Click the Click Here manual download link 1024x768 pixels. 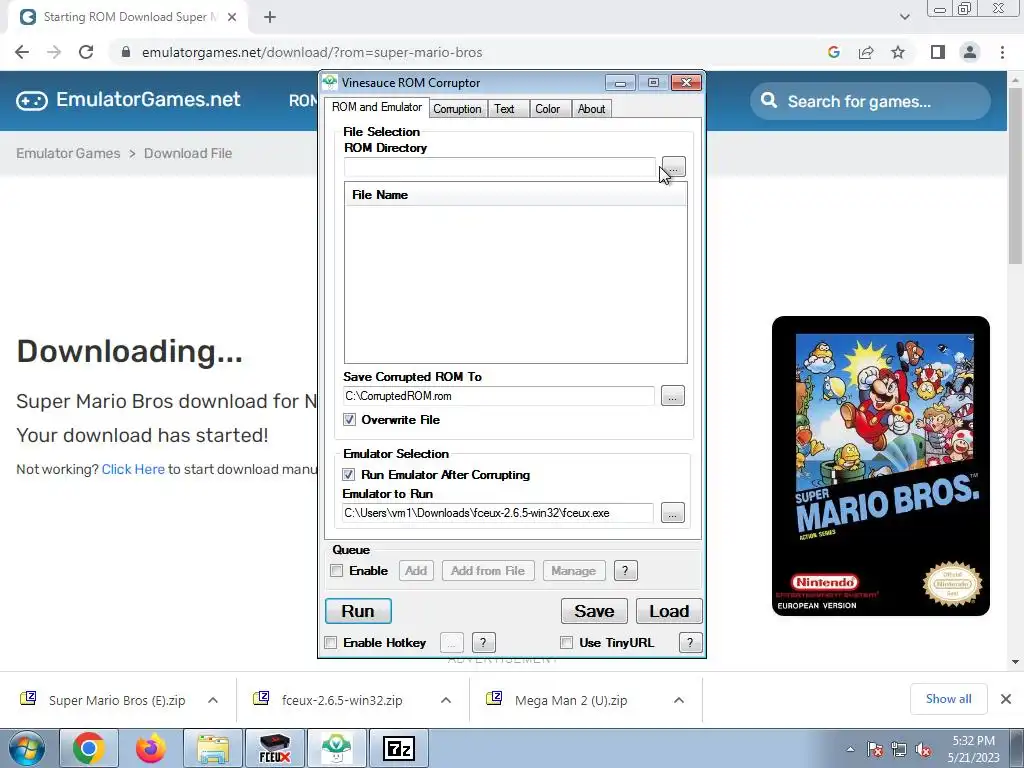[133, 470]
